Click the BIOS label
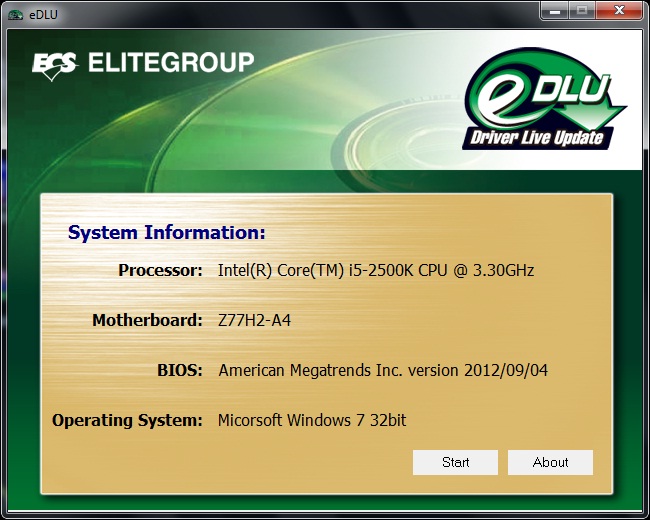The height and width of the screenshot is (520, 650). [179, 370]
